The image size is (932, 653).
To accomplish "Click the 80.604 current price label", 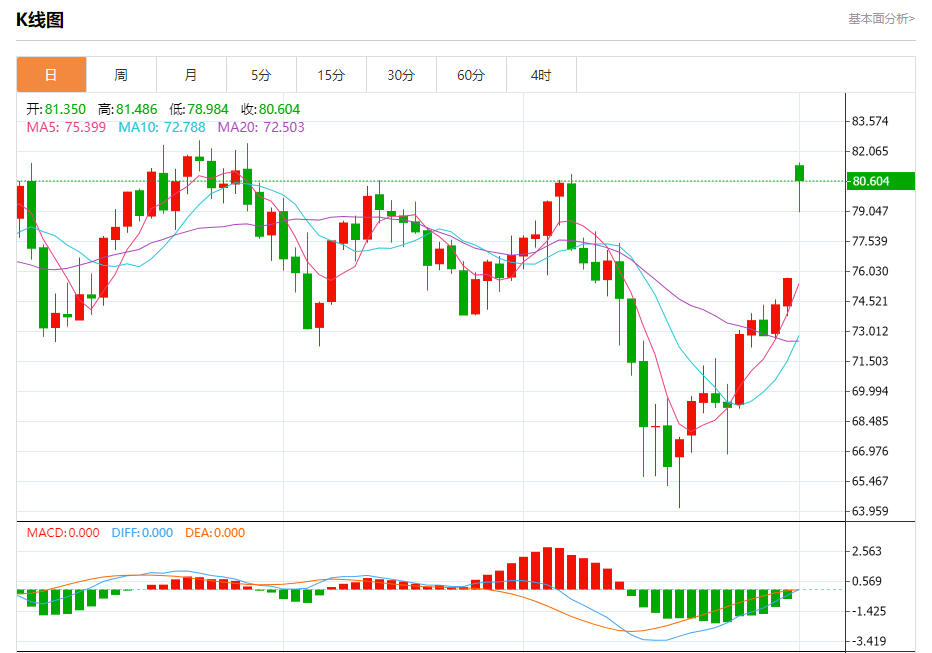I will pos(881,181).
